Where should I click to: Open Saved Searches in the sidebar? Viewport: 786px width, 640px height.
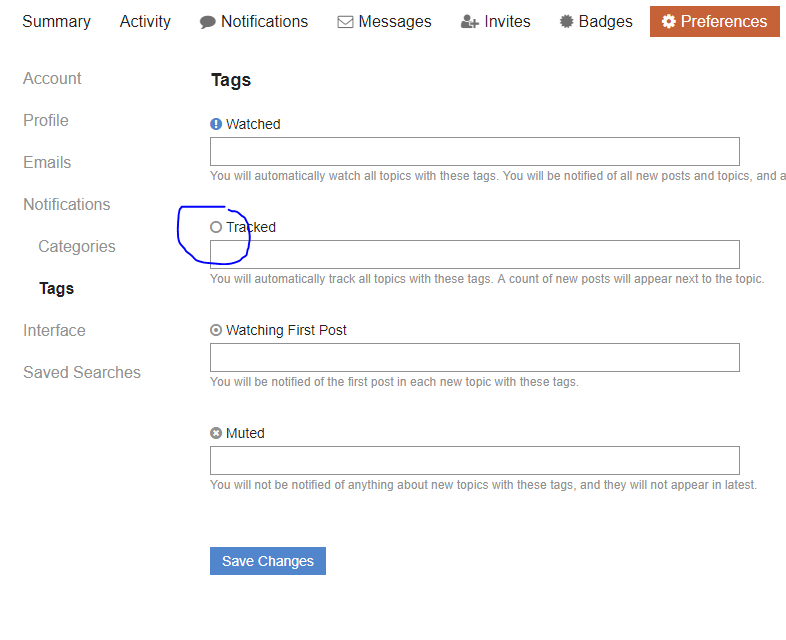(x=82, y=372)
